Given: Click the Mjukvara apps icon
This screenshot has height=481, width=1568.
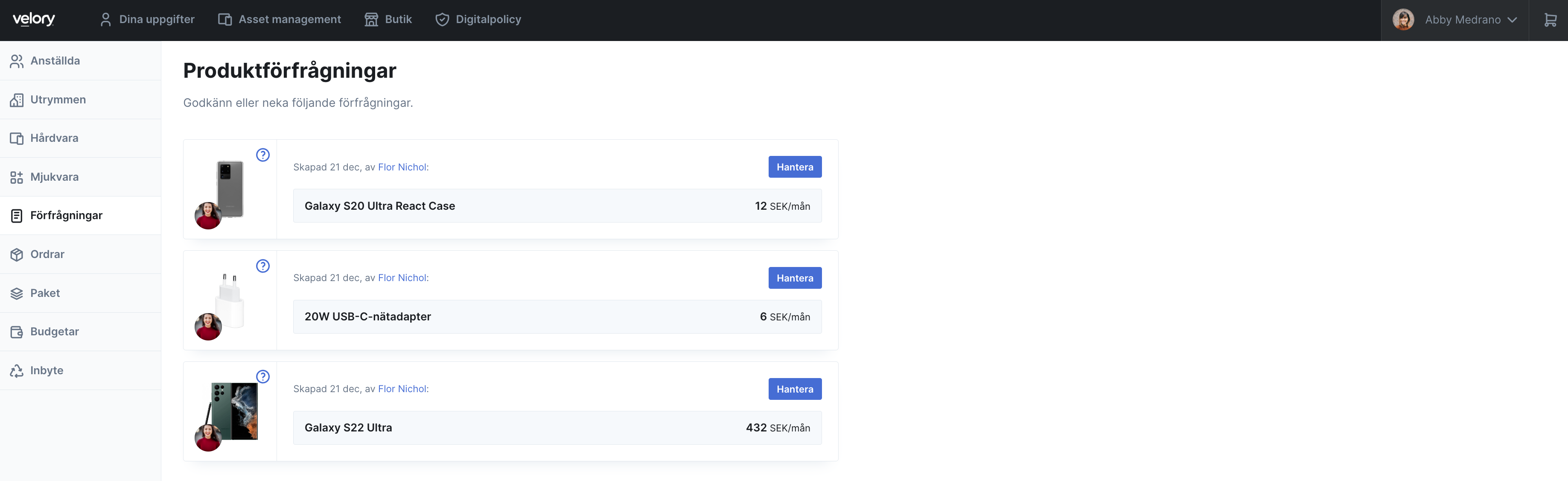Looking at the screenshot, I should [17, 177].
